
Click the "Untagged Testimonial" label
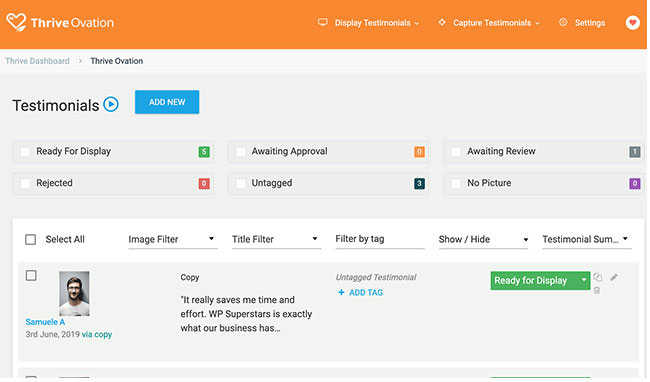coord(376,277)
